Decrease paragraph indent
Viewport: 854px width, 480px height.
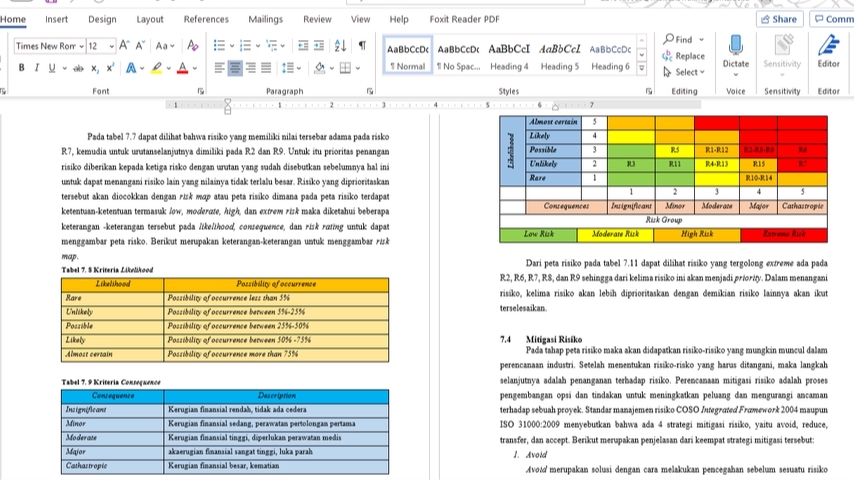[303, 46]
